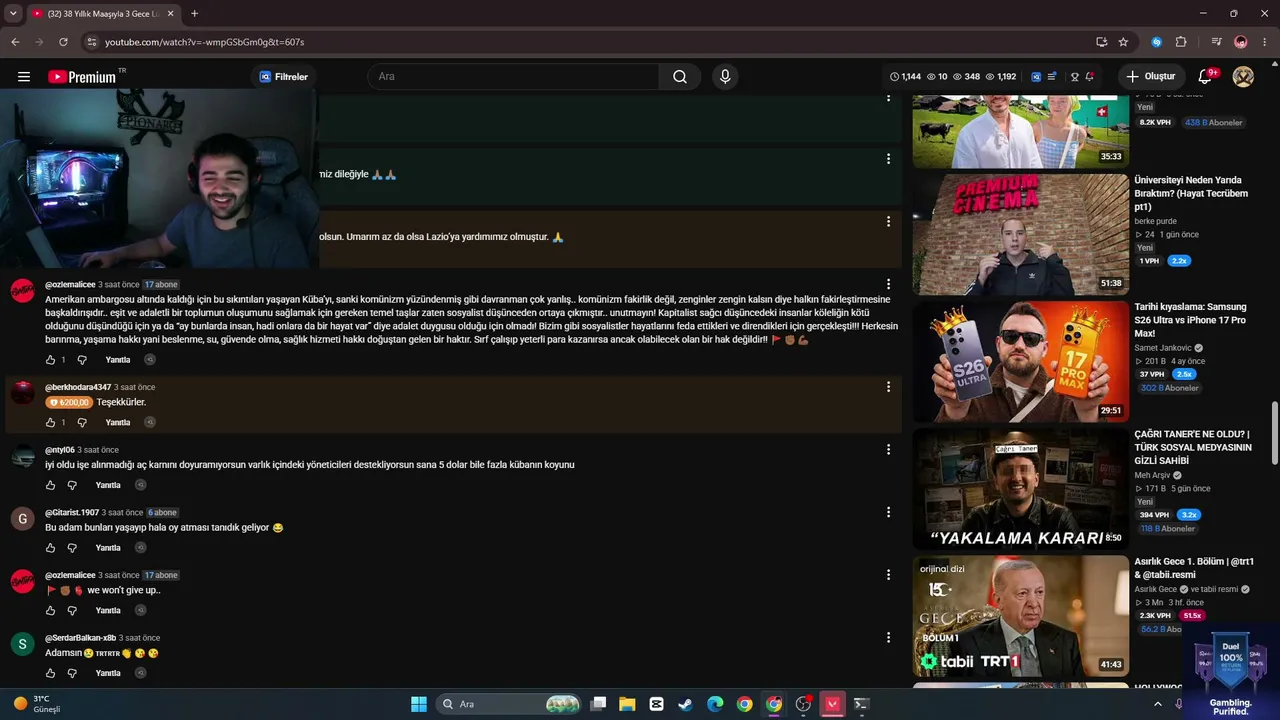
Task: Like the @ozlemalicee comment about Küba
Action: (50, 360)
